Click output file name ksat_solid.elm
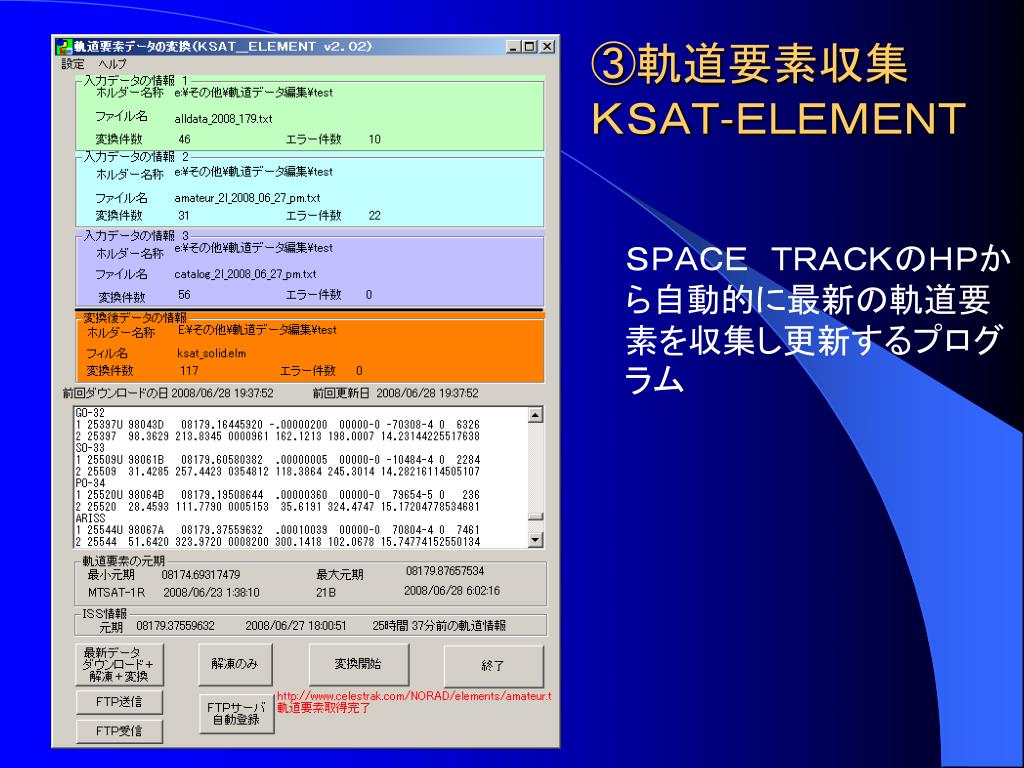 [x=212, y=353]
